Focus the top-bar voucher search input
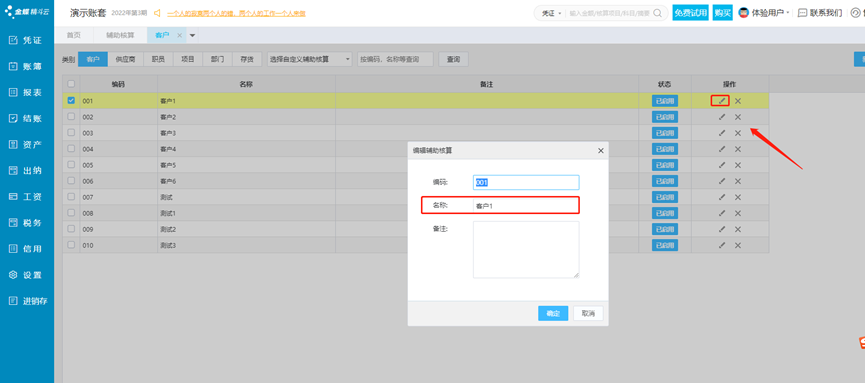The height and width of the screenshot is (383, 865). 609,13
